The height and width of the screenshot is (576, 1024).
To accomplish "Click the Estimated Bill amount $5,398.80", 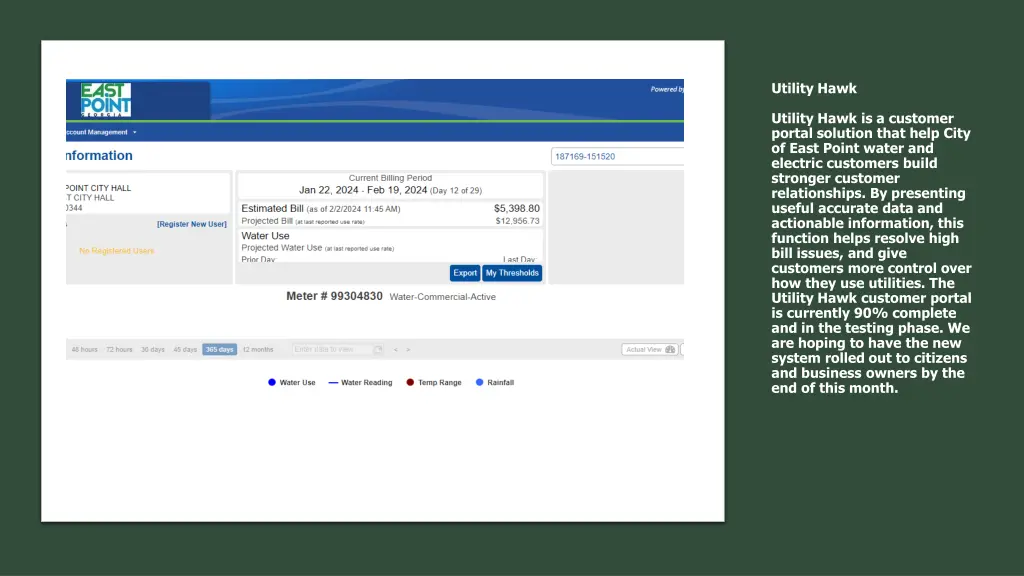I will pos(517,208).
